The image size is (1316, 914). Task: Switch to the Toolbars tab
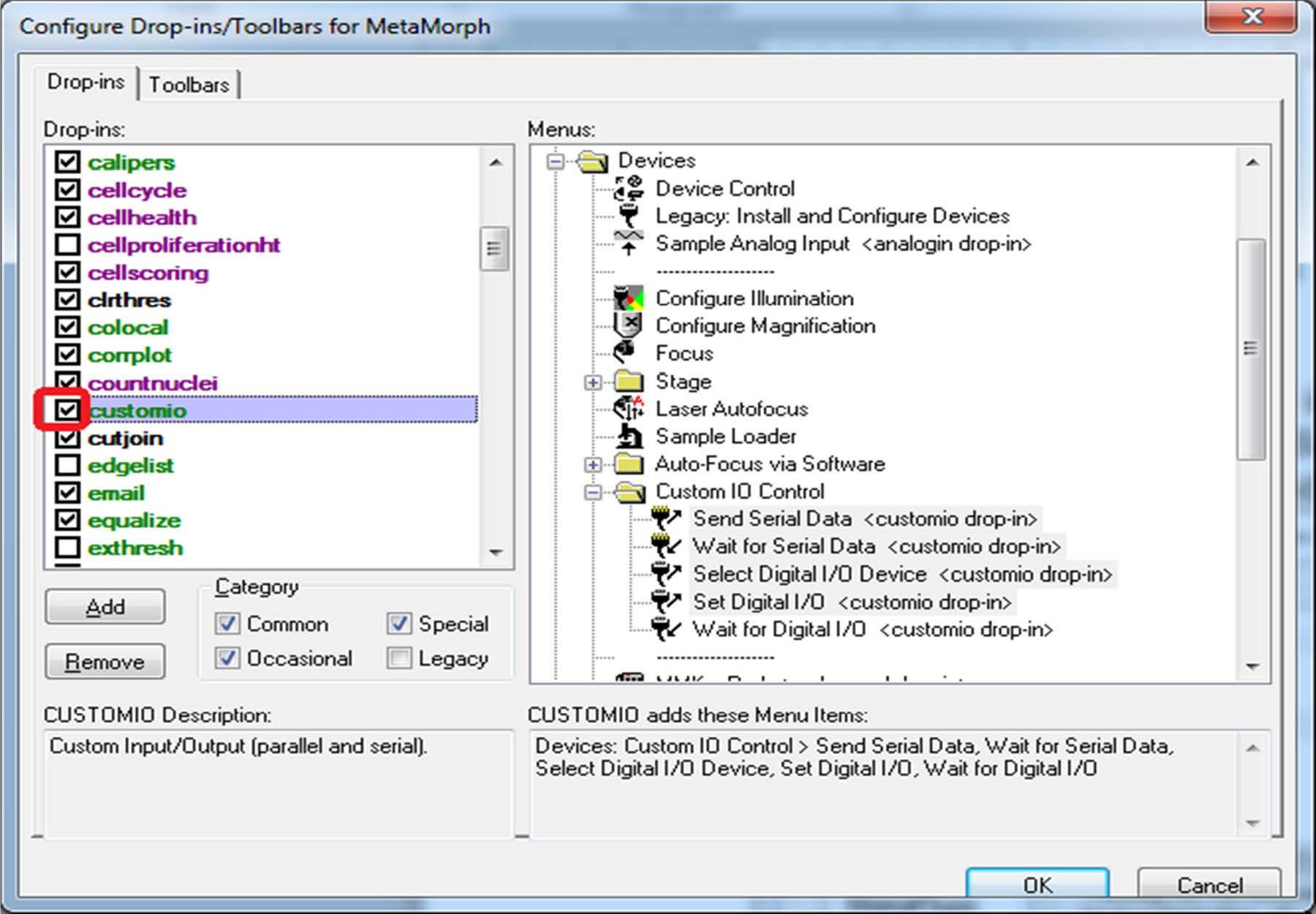[x=189, y=85]
